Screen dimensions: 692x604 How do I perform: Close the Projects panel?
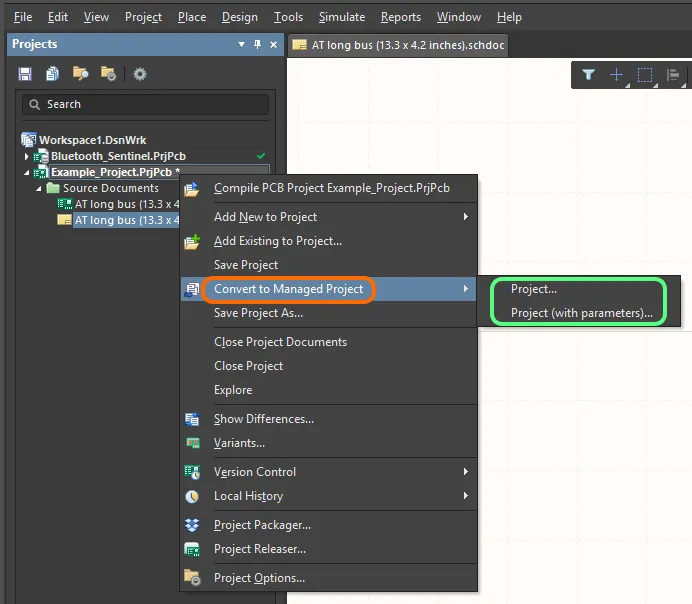pos(274,44)
